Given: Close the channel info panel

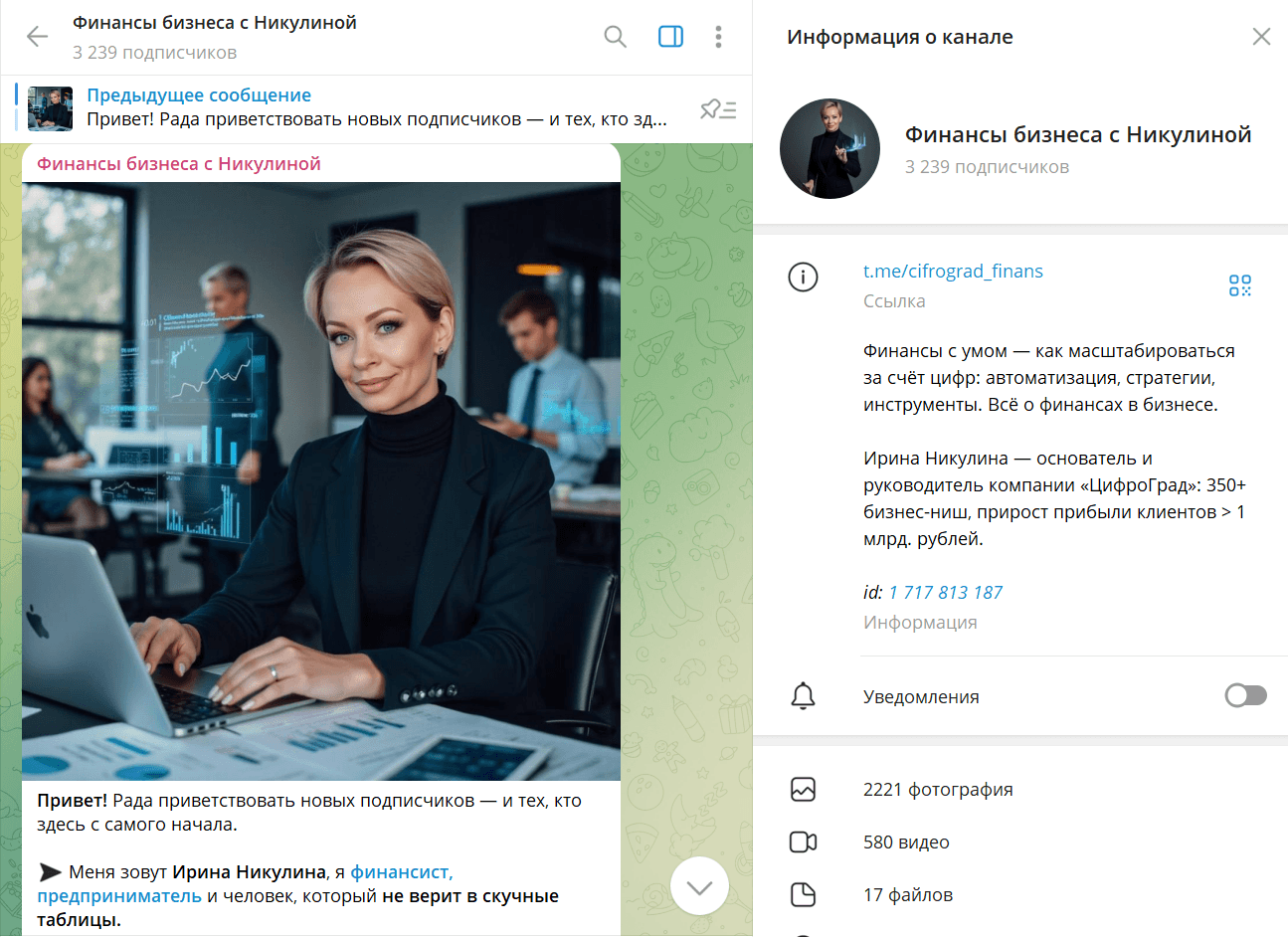Looking at the screenshot, I should (x=1261, y=37).
